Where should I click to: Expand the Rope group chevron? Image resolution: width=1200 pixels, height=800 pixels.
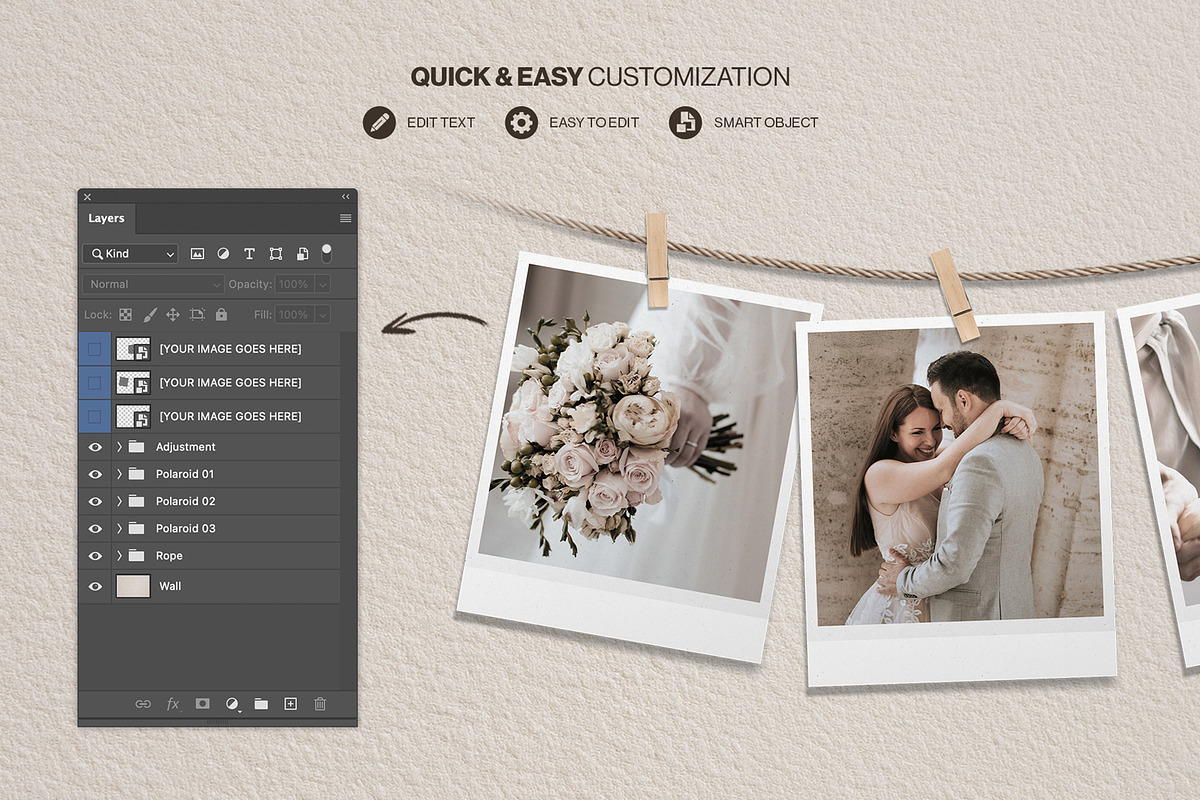pyautogui.click(x=119, y=555)
